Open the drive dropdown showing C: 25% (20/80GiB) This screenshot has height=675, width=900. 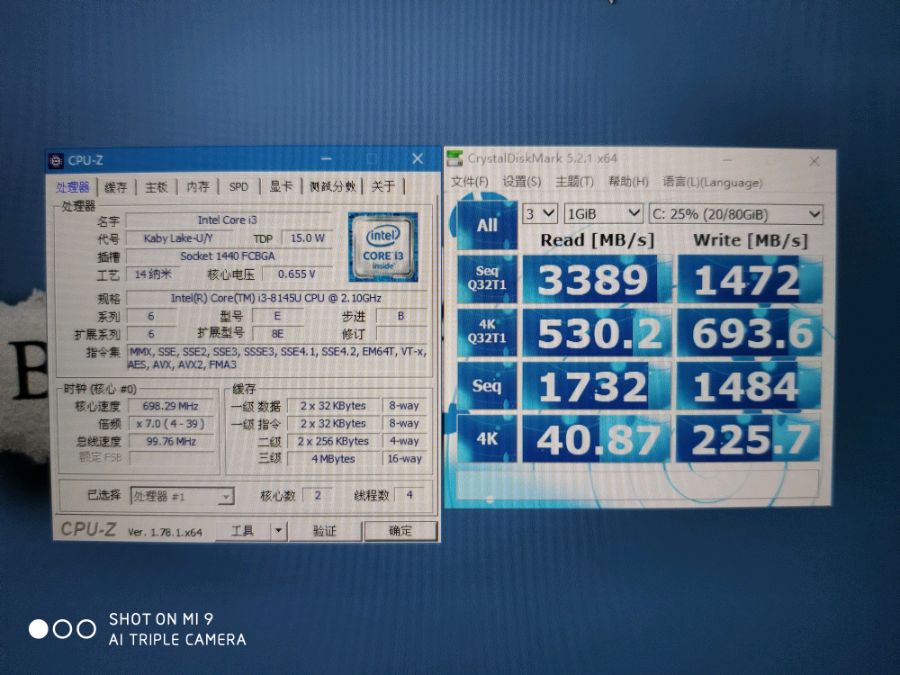736,215
